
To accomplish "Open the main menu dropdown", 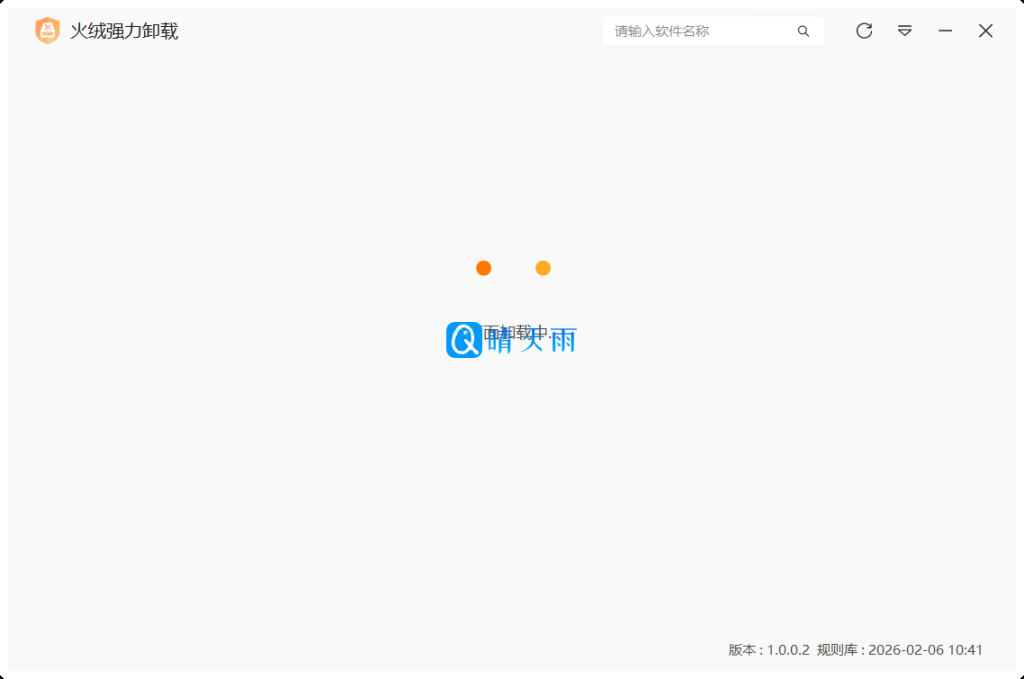I will click(x=904, y=31).
